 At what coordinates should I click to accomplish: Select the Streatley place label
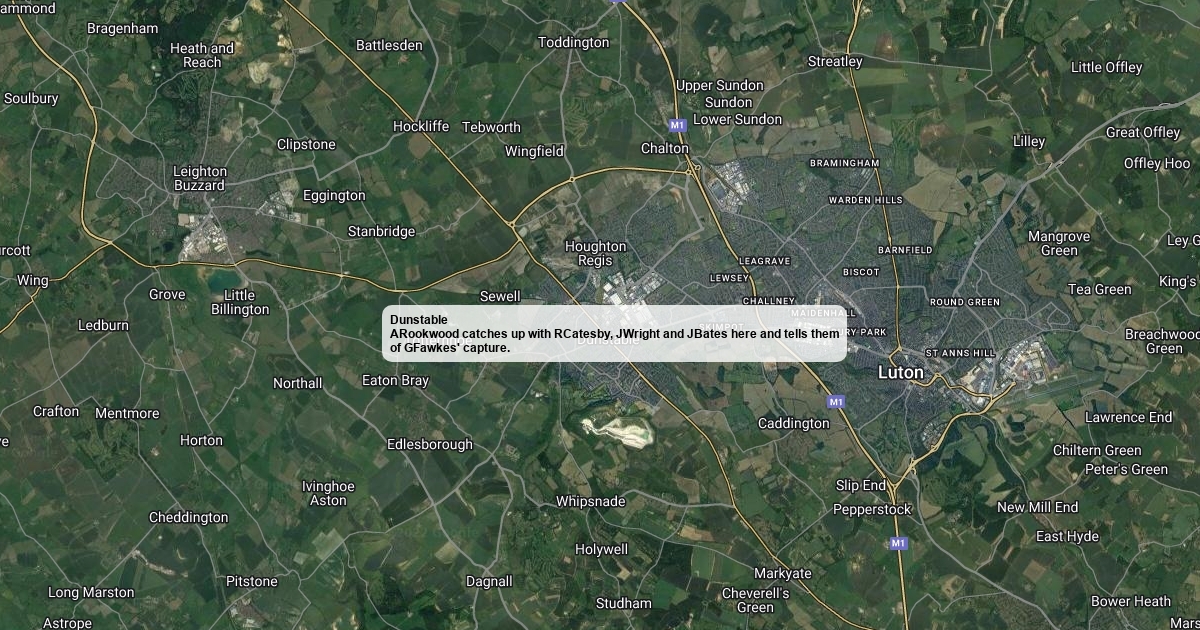pos(835,61)
